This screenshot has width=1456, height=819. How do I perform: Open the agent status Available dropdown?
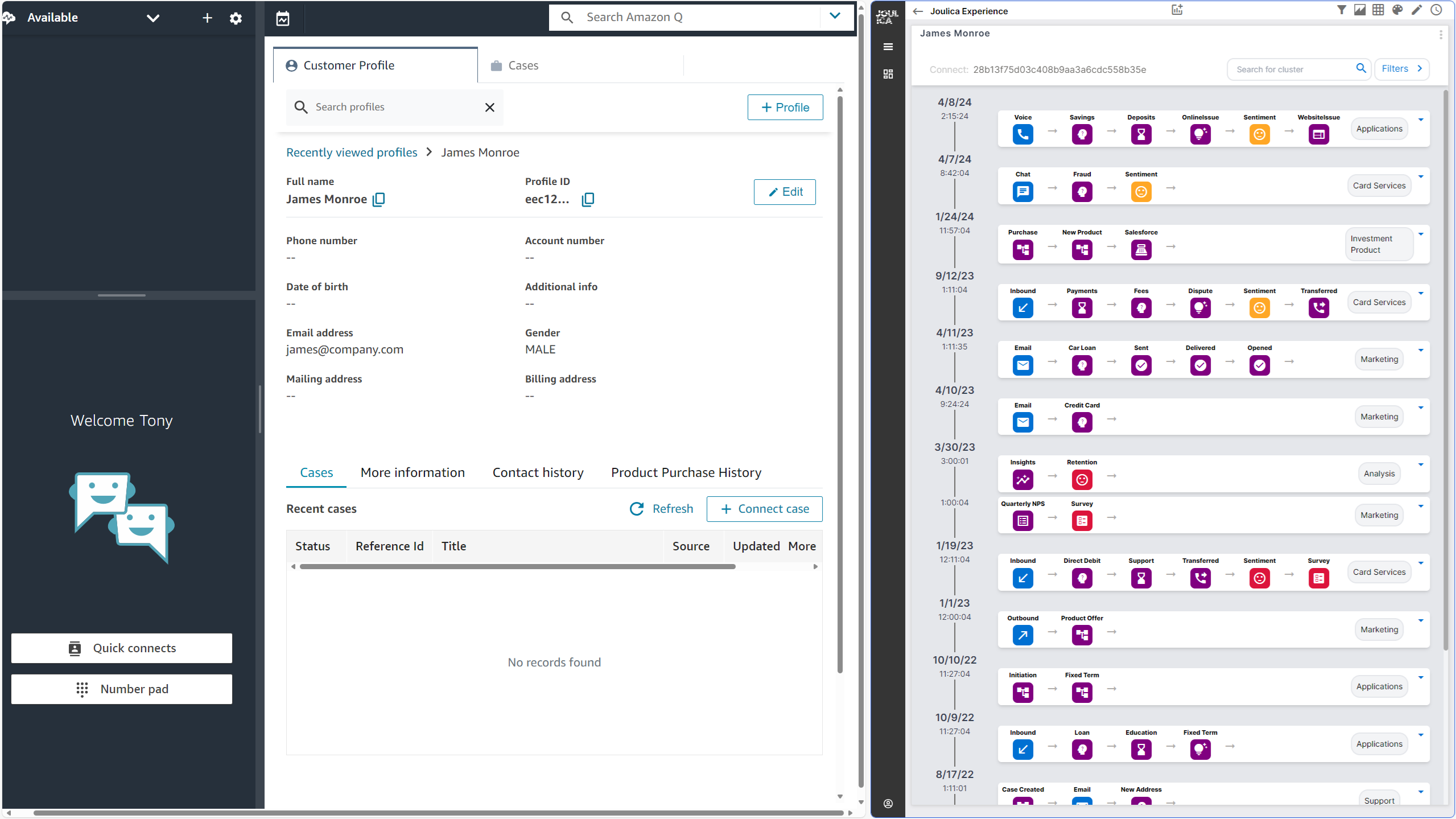(152, 18)
